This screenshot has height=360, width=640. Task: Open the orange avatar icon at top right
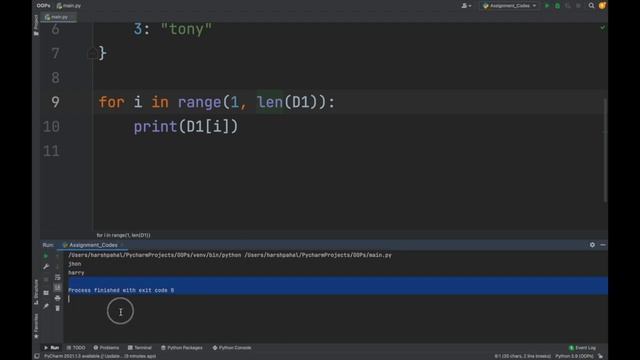click(x=602, y=6)
